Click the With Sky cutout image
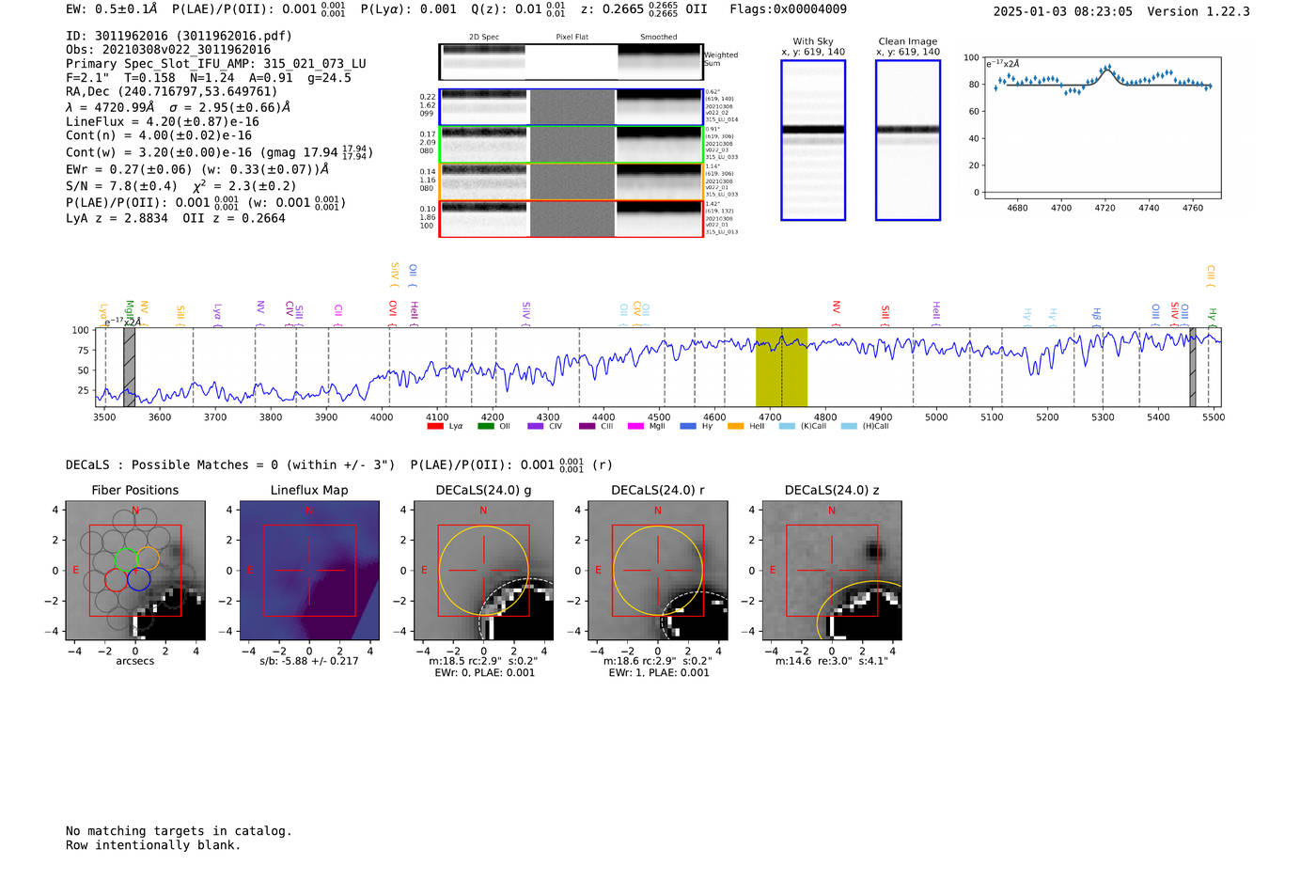1316x896 pixels. (813, 140)
